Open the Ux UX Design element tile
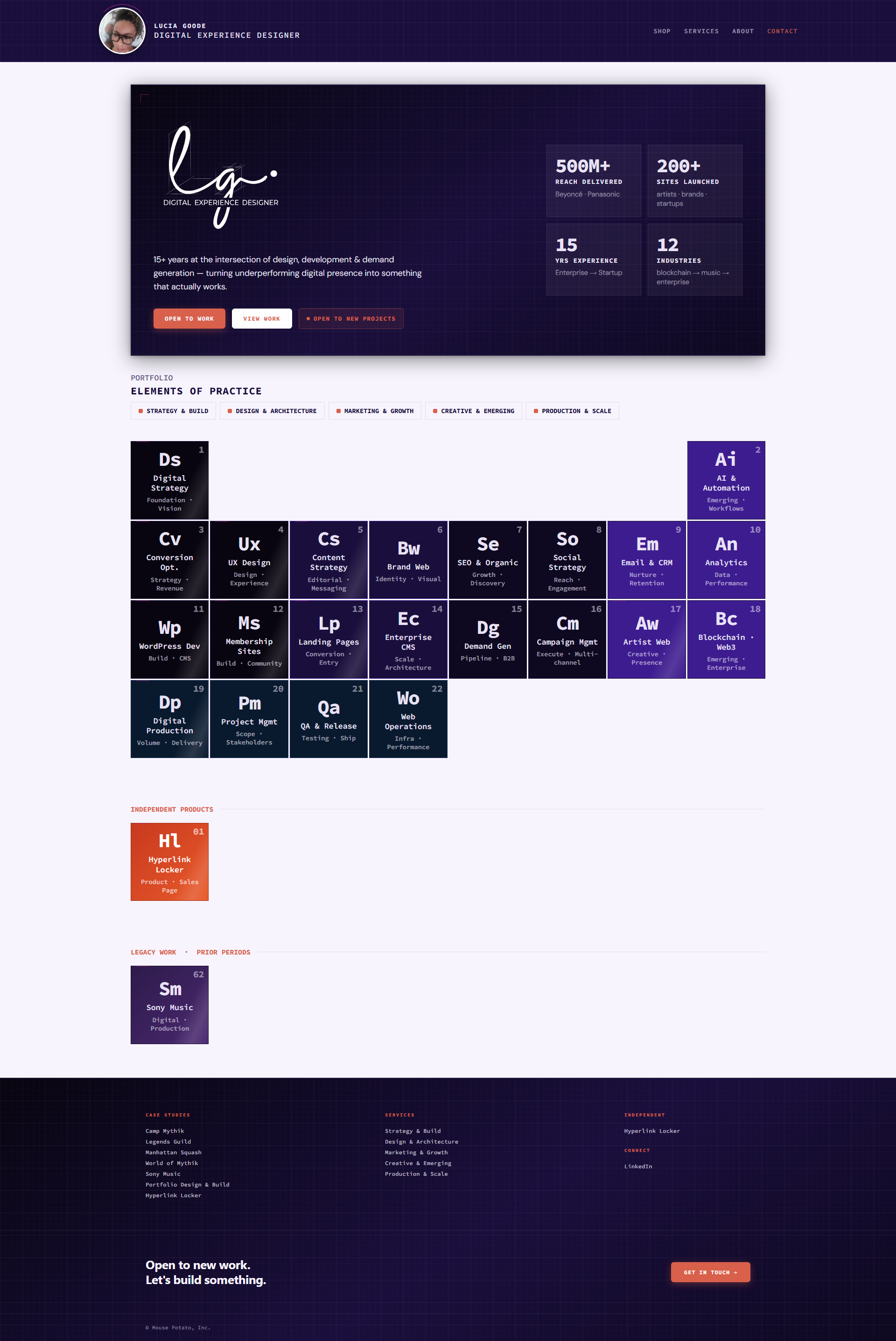The width and height of the screenshot is (896, 1341). [249, 560]
